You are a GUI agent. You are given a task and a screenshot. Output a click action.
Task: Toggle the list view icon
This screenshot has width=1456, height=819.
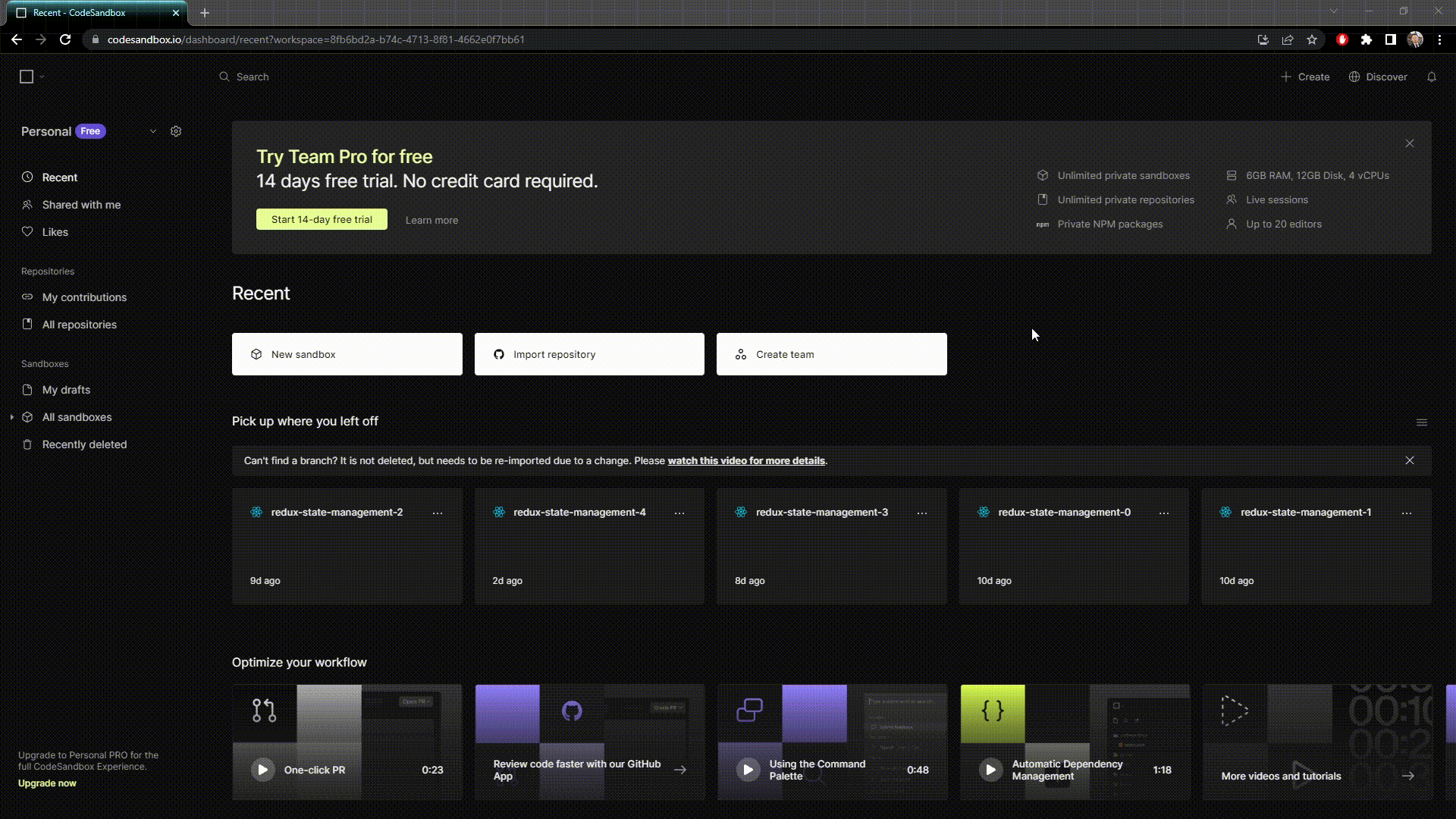pos(1422,422)
